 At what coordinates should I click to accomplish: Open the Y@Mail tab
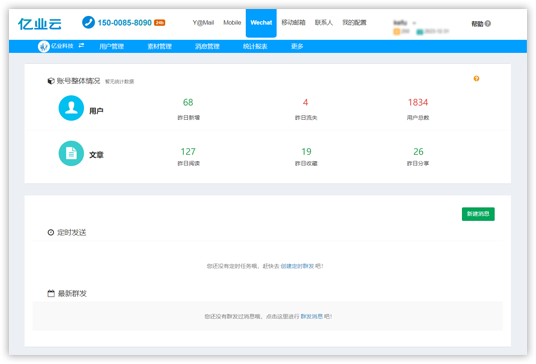(203, 23)
